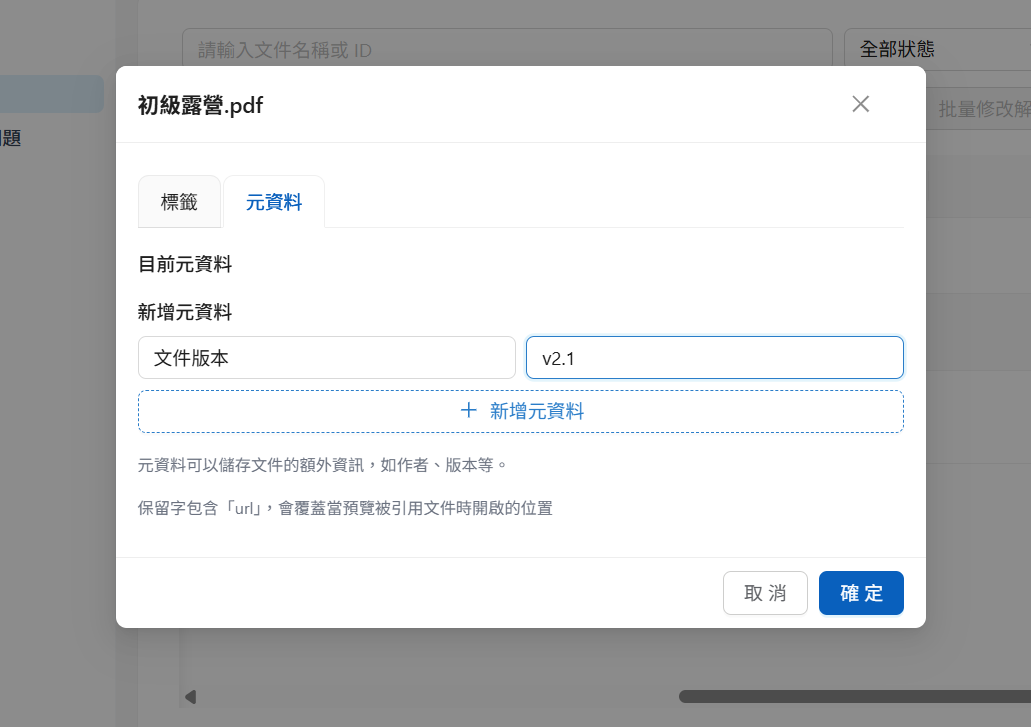Click the 目前元資料 section heading
This screenshot has width=1031, height=727.
point(185,265)
